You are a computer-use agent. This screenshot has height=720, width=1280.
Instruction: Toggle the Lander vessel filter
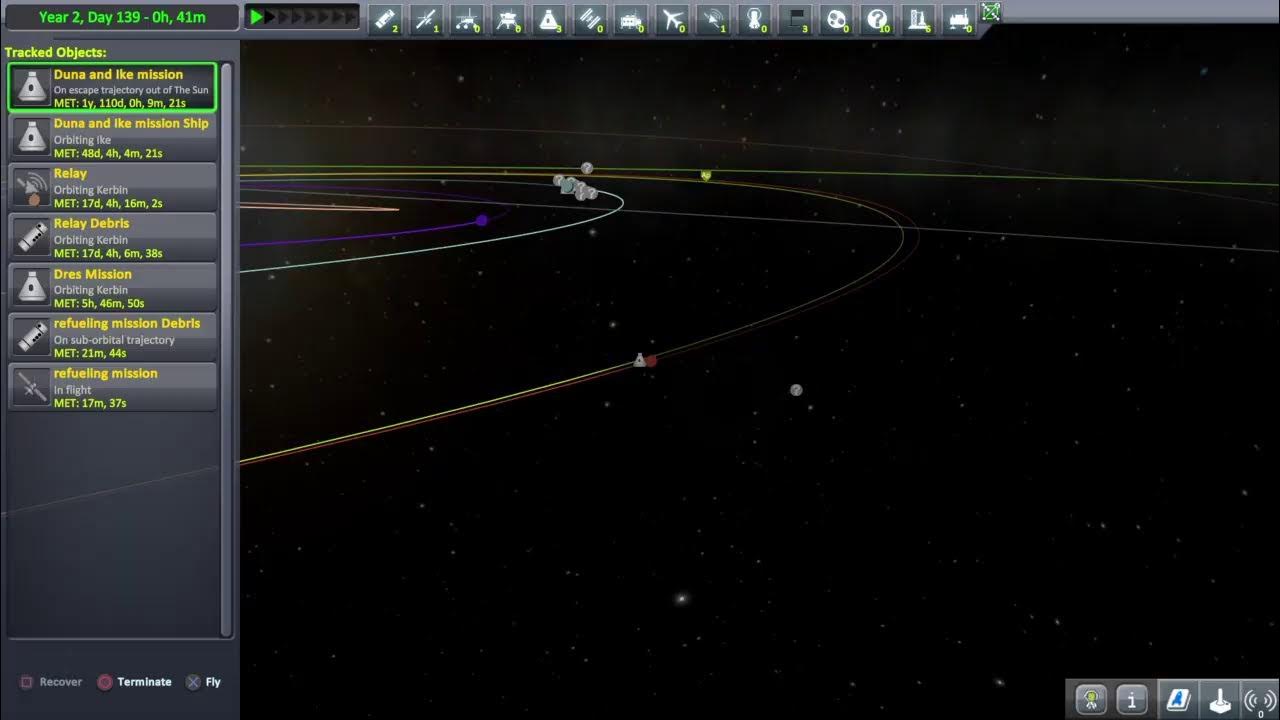(x=508, y=19)
